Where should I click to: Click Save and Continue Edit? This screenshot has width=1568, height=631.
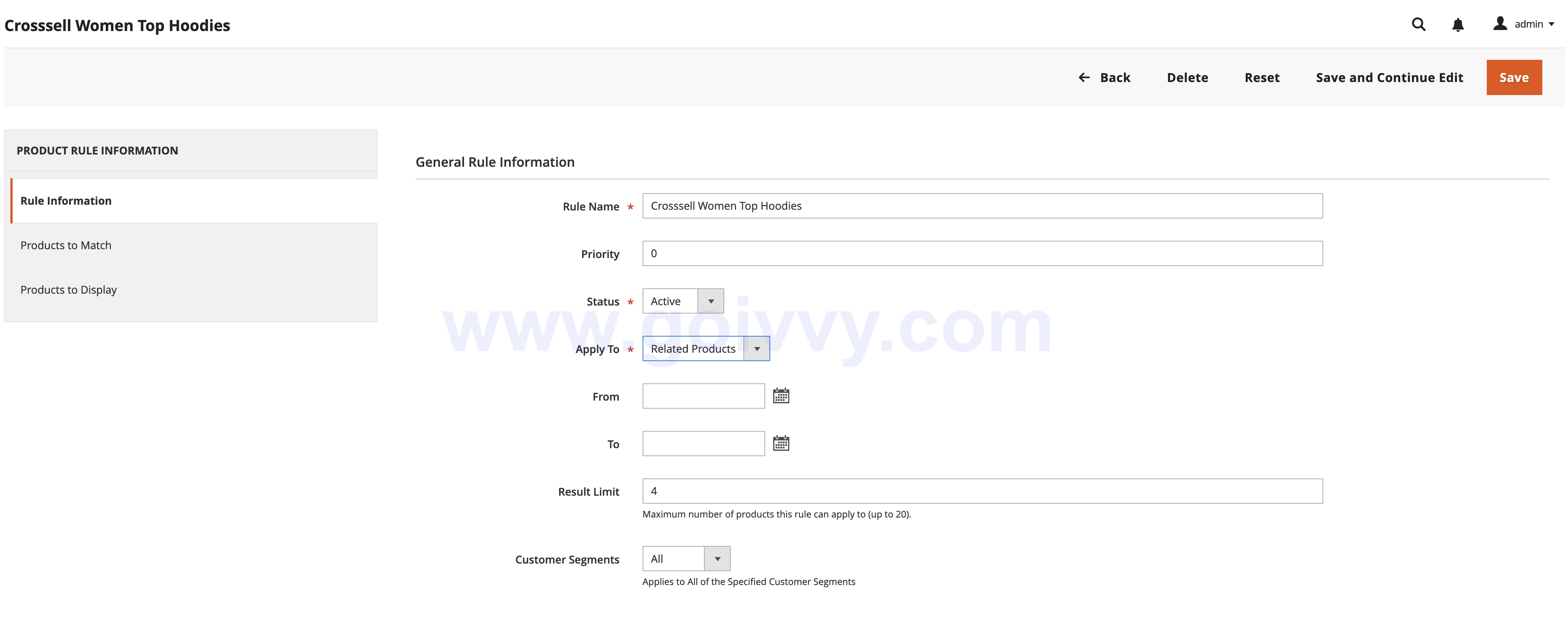click(1389, 77)
